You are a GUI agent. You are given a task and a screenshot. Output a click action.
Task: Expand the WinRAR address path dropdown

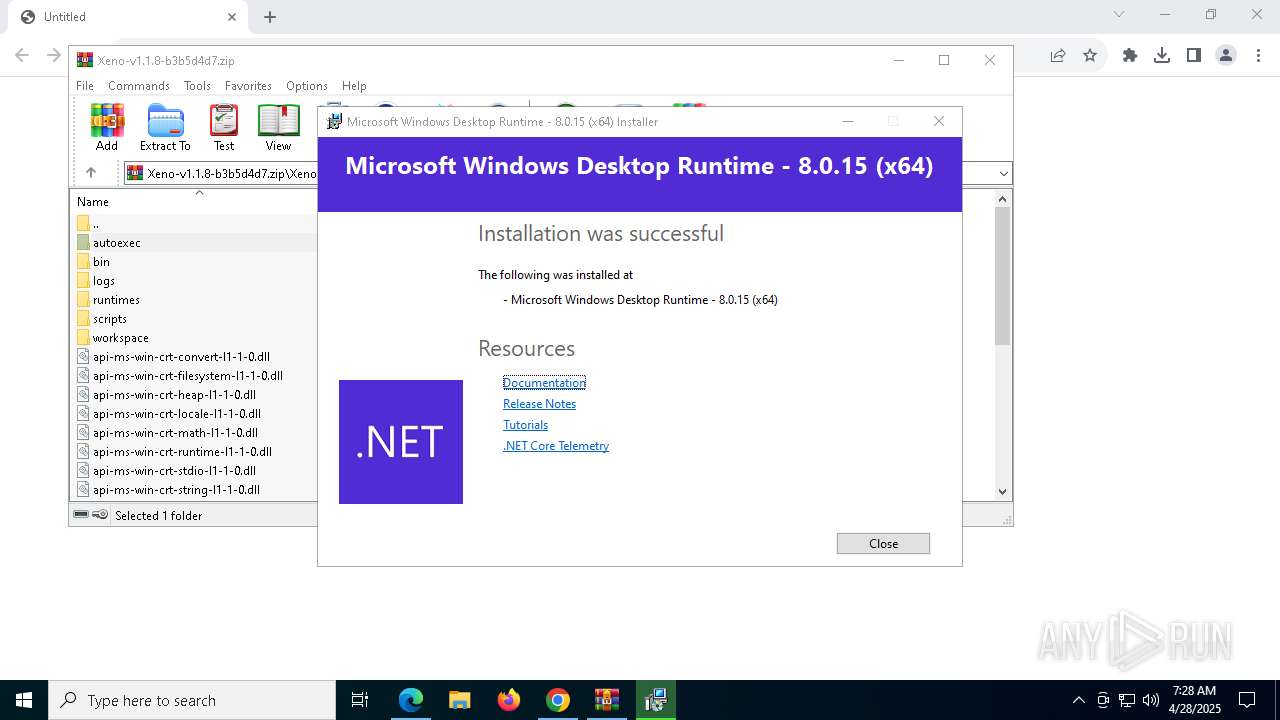pyautogui.click(x=1003, y=174)
